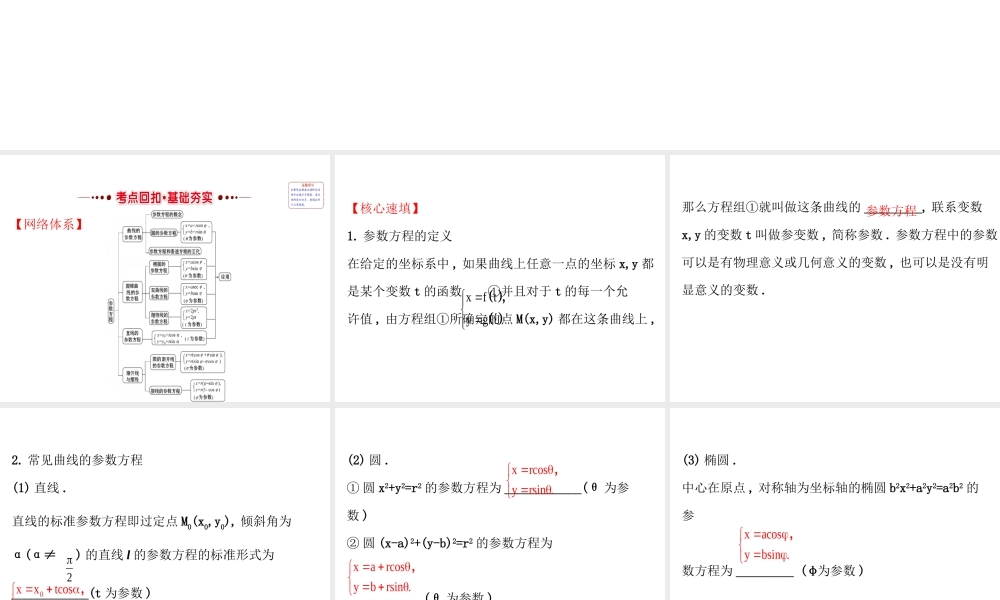Screen dimensions: 1000x600
Task: Select the 参数方程 root node in the diagram
Action: click(x=111, y=312)
